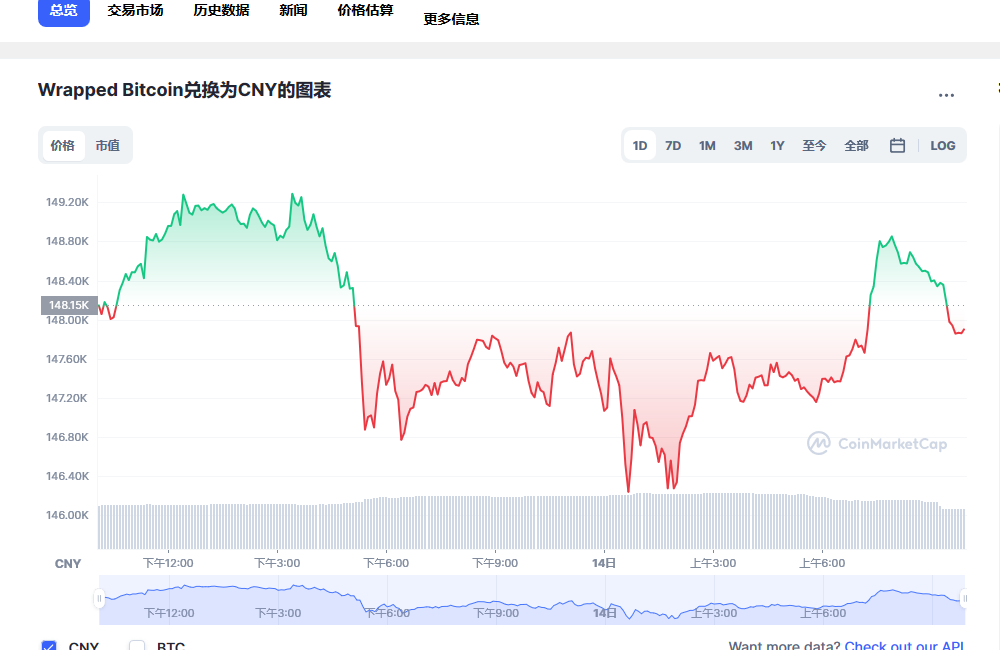Click the 14日 date label on the main chart axis
The width and height of the screenshot is (1000, 650).
point(604,563)
